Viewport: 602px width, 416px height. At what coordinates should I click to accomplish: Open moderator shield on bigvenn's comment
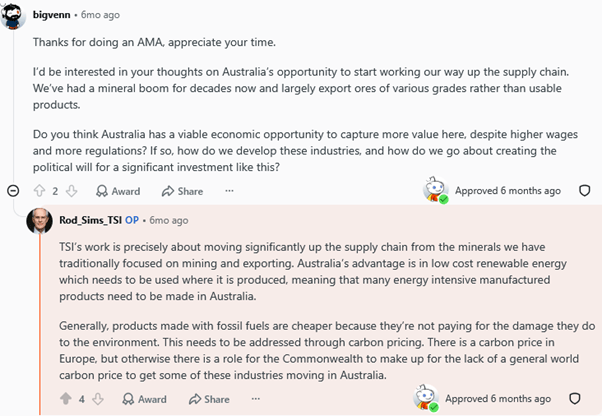(x=584, y=191)
